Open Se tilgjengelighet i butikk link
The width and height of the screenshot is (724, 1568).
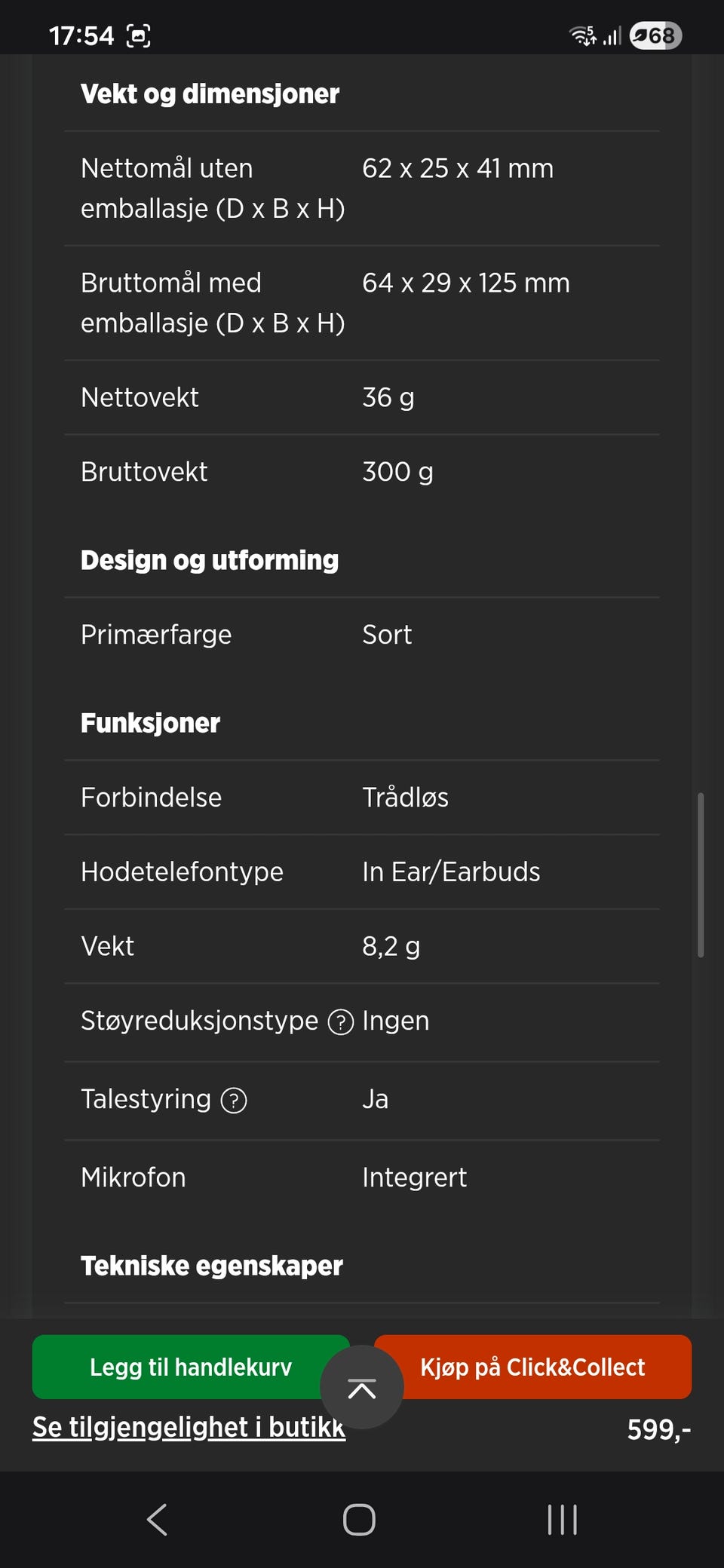point(189,1427)
